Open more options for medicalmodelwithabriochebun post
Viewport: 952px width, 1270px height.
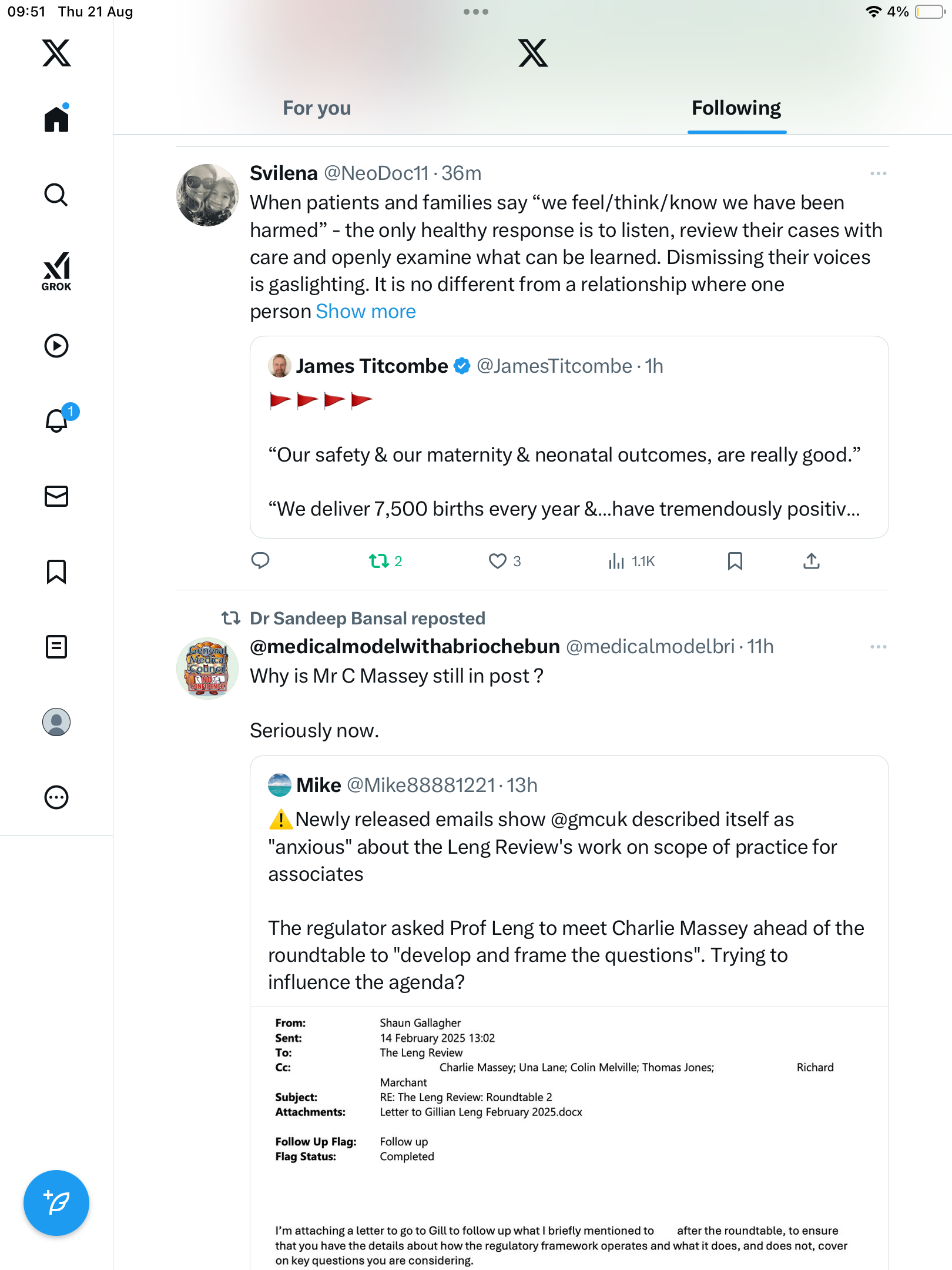[878, 647]
